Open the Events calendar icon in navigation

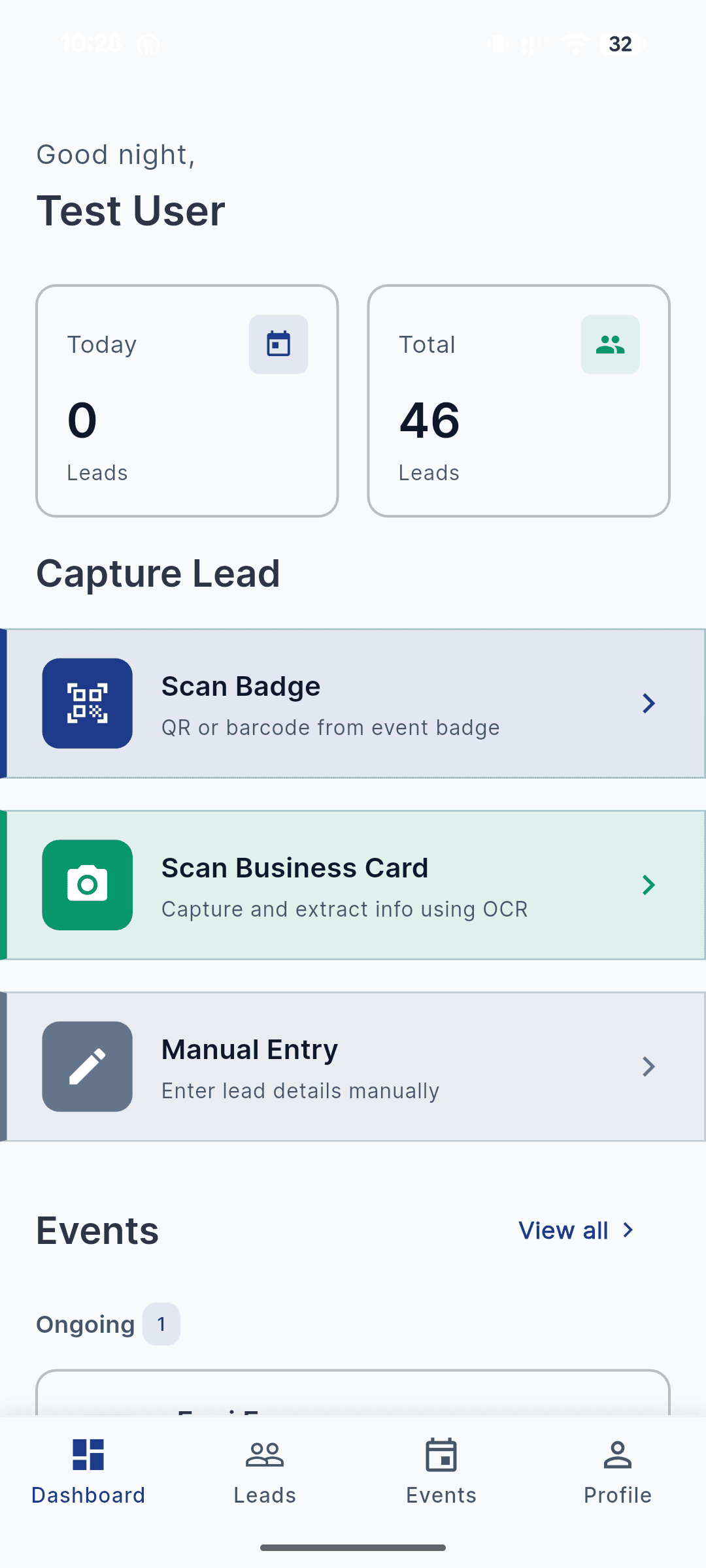tap(441, 1456)
